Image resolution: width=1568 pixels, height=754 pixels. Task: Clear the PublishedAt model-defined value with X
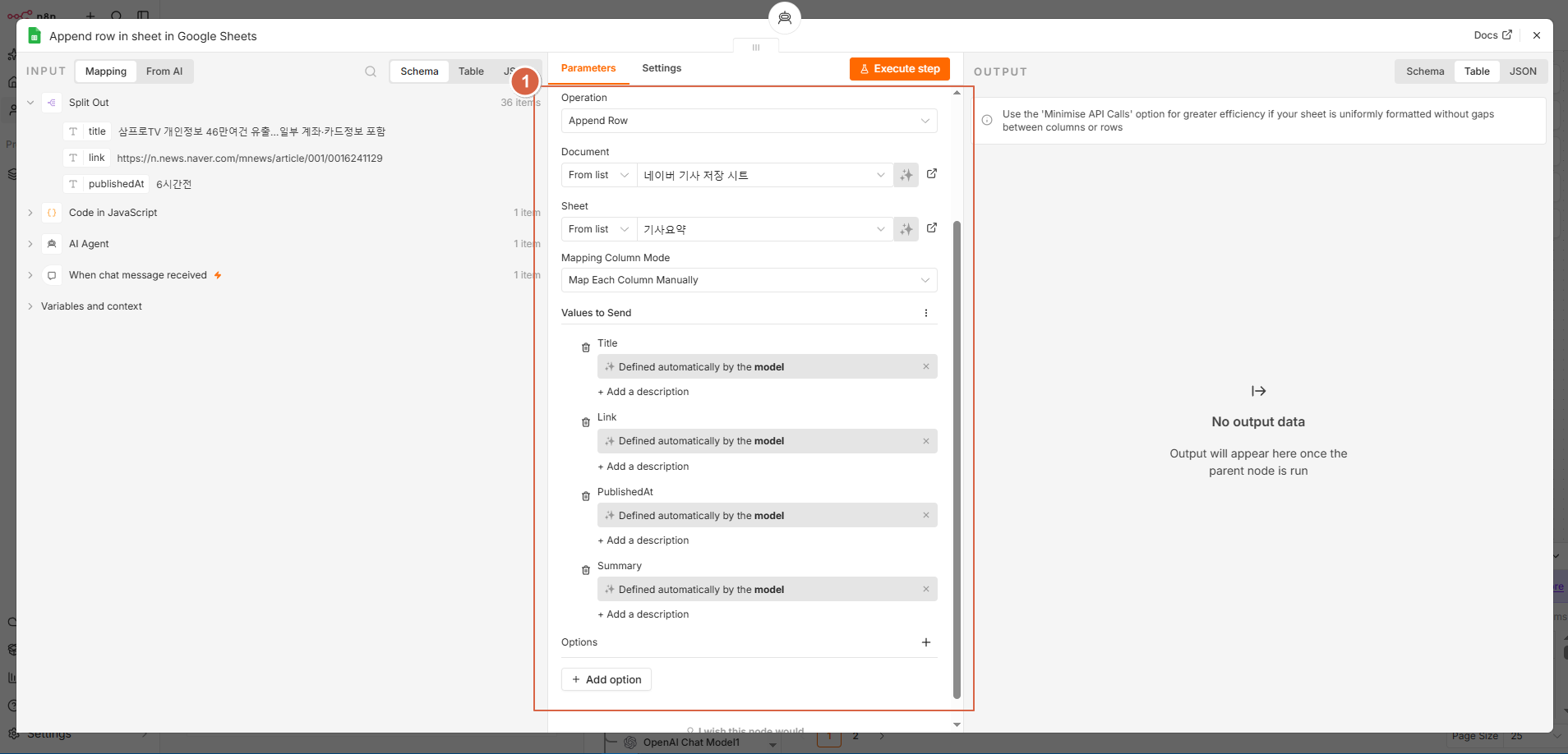(926, 515)
